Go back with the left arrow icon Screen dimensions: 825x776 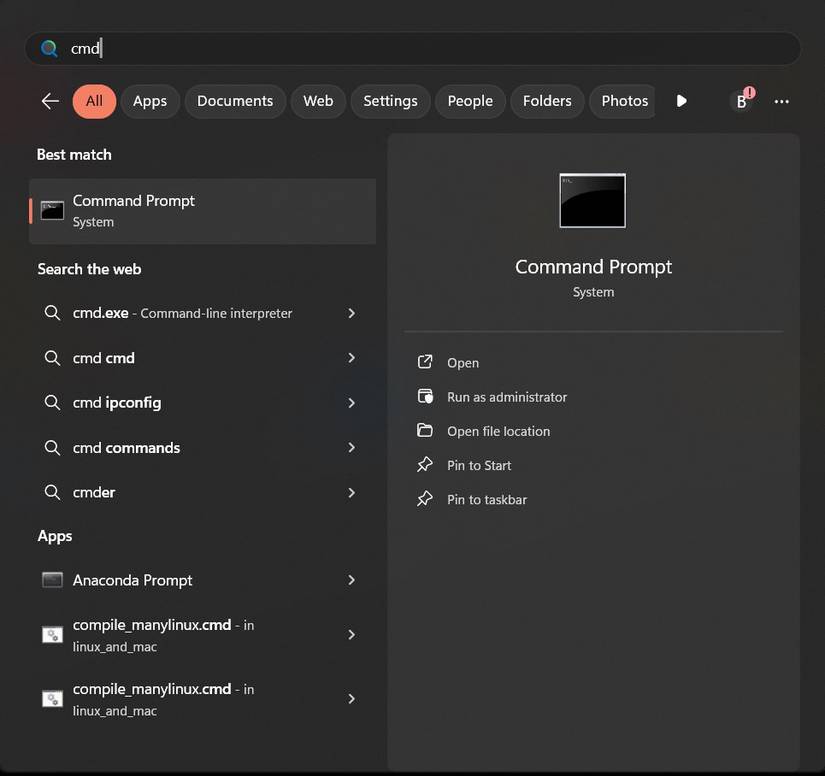click(50, 101)
